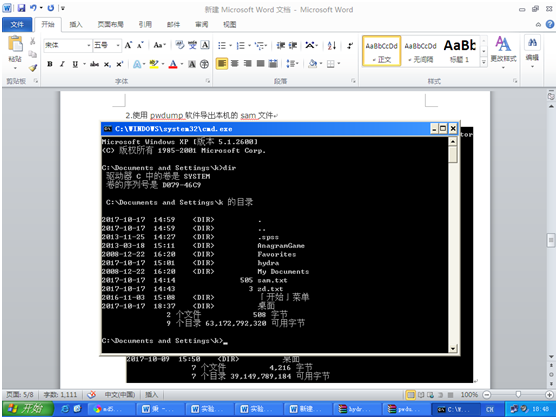The height and width of the screenshot is (419, 558).
Task: Open the Editing binoculars group
Action: (532, 52)
